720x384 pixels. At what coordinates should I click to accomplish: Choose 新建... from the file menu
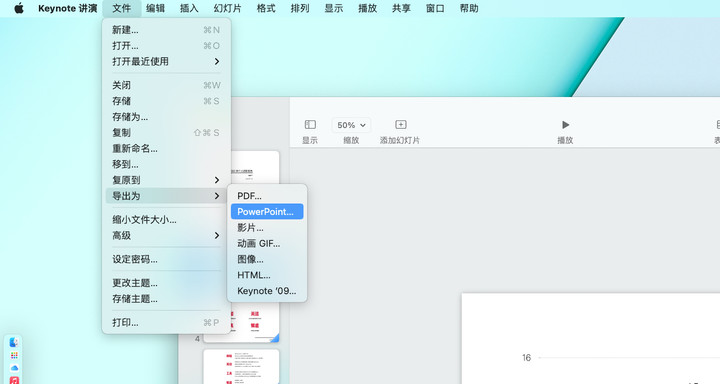pyautogui.click(x=166, y=30)
